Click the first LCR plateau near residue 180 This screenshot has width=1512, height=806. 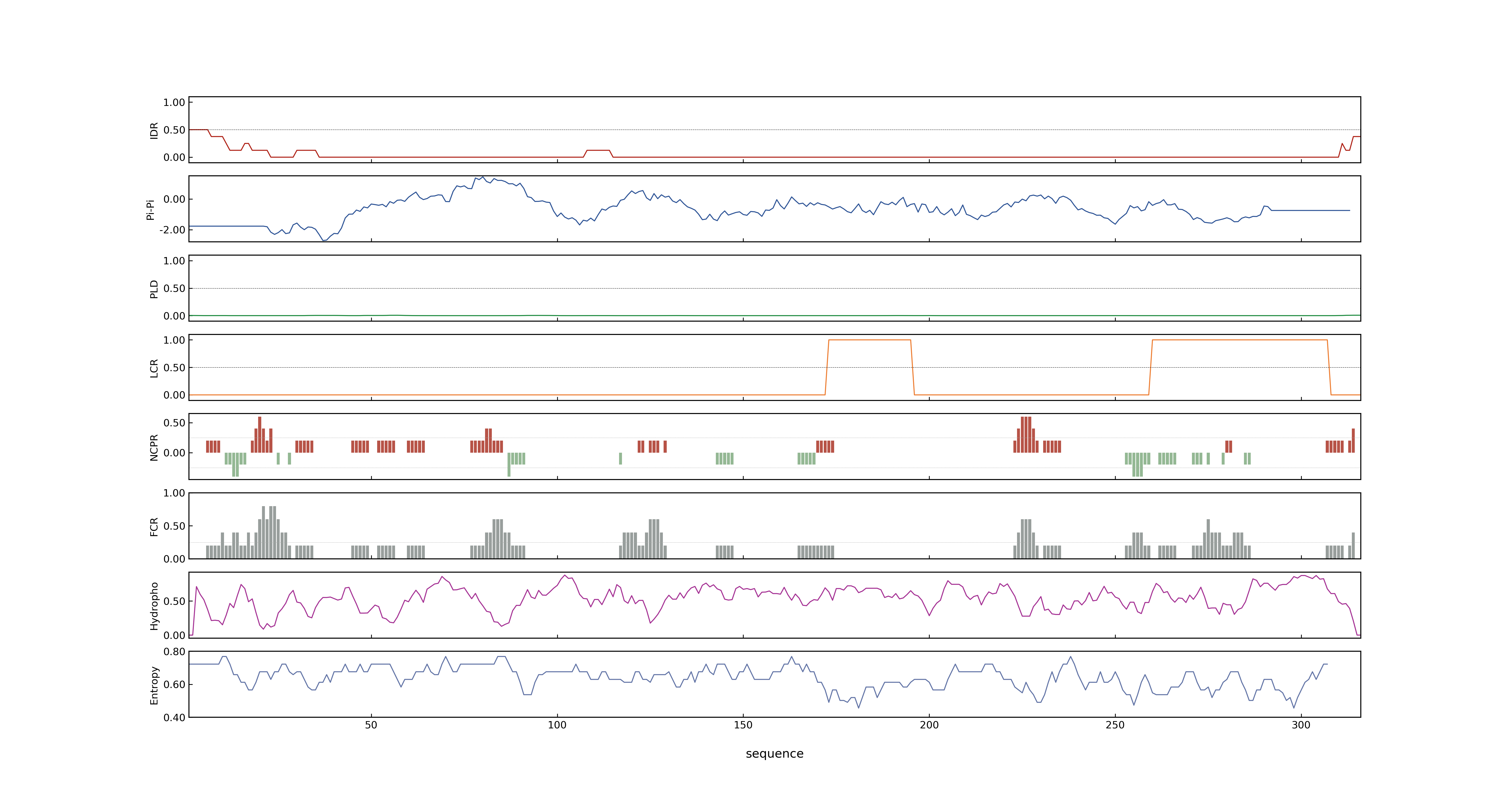[x=870, y=340]
